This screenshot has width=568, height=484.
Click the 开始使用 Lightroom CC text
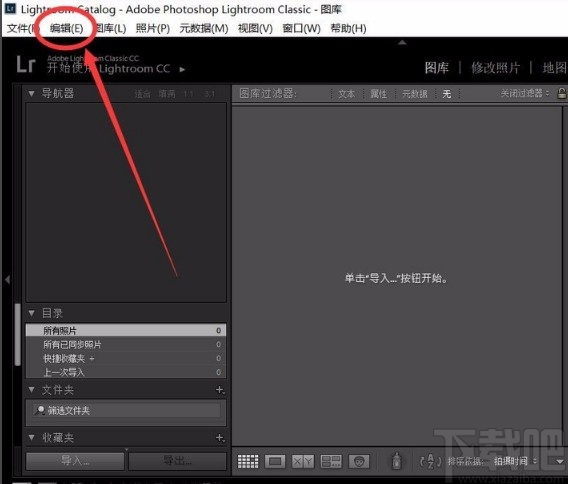click(108, 68)
